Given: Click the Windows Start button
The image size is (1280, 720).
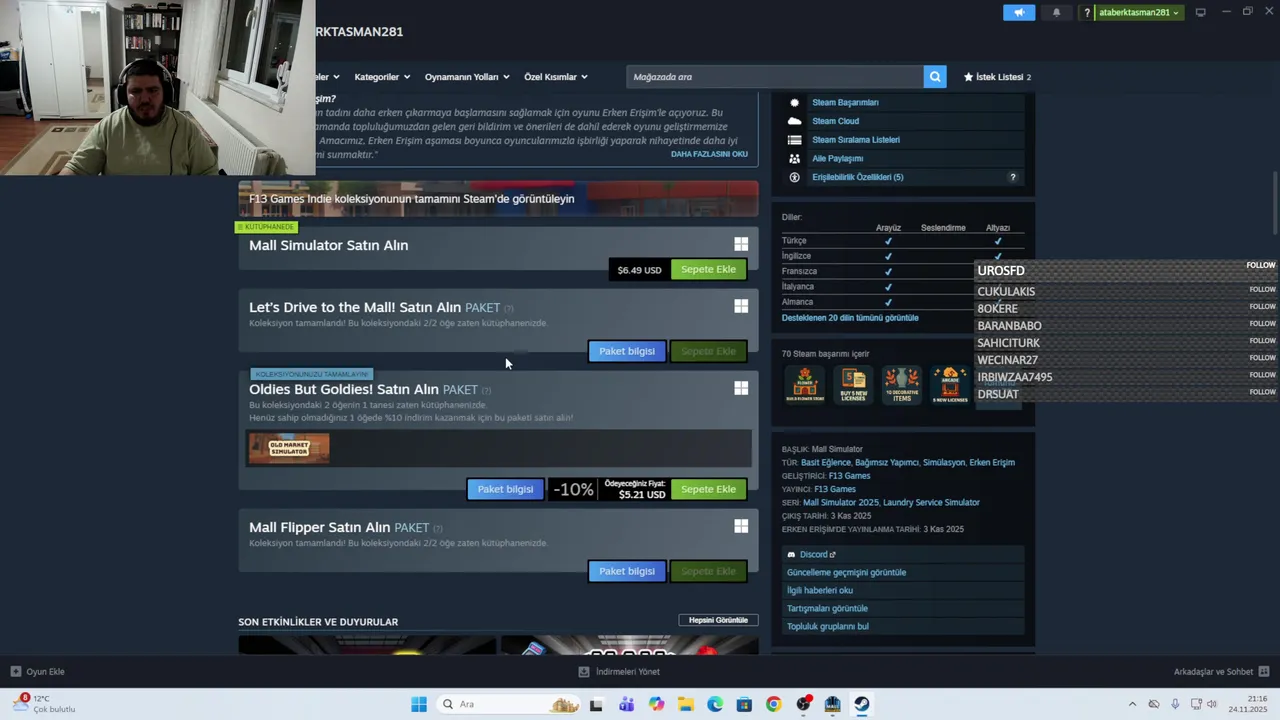Looking at the screenshot, I should 419,704.
